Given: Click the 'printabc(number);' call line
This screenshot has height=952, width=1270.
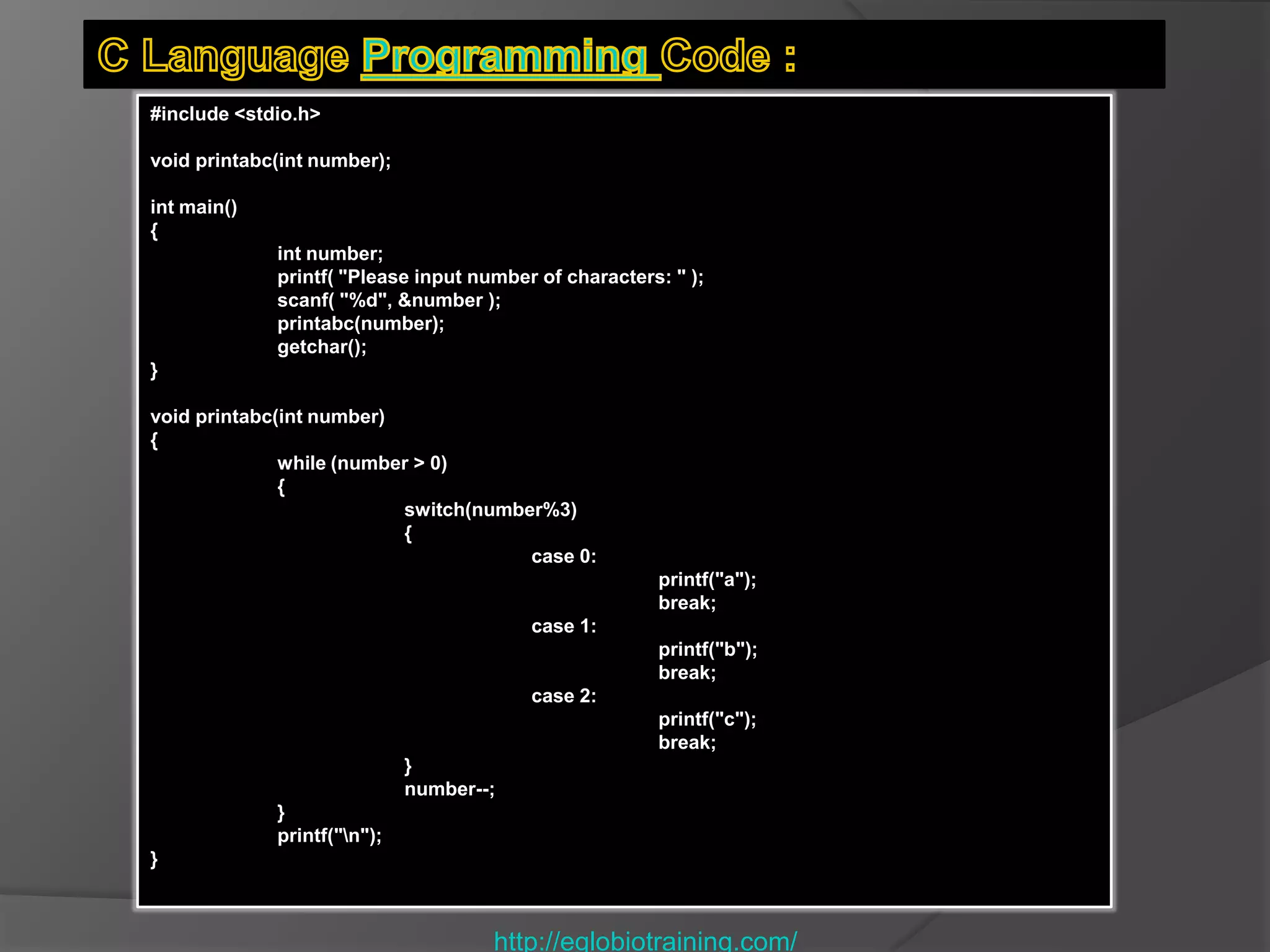Looking at the screenshot, I should tap(361, 324).
